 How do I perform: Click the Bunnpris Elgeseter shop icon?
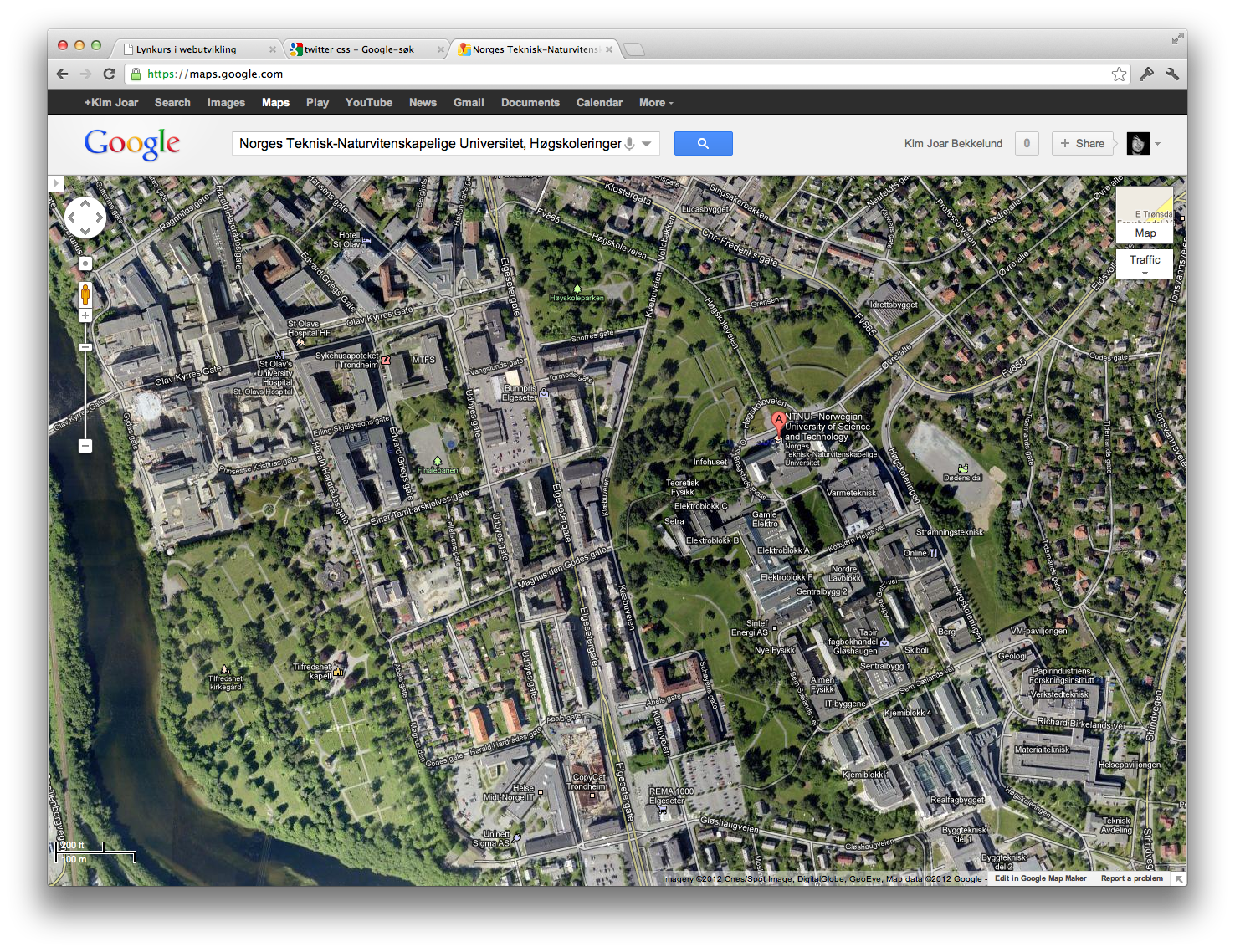click(x=544, y=392)
